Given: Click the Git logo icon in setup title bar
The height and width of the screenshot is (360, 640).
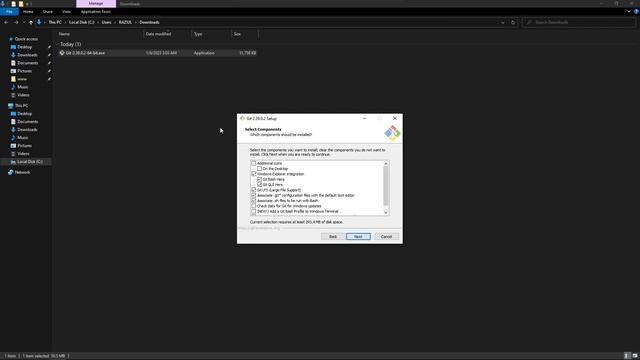Looking at the screenshot, I should [242, 118].
